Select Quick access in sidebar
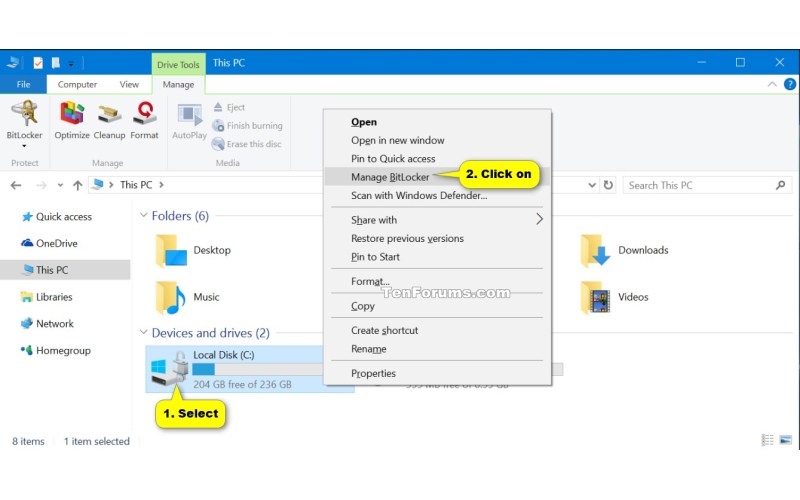 click(x=57, y=217)
